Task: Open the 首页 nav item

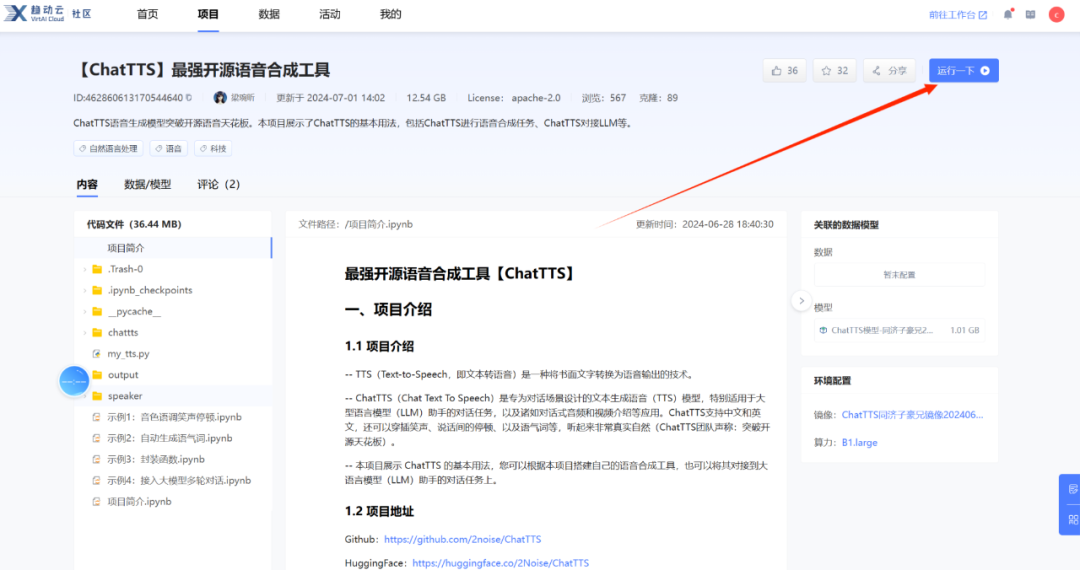Action: click(x=147, y=14)
